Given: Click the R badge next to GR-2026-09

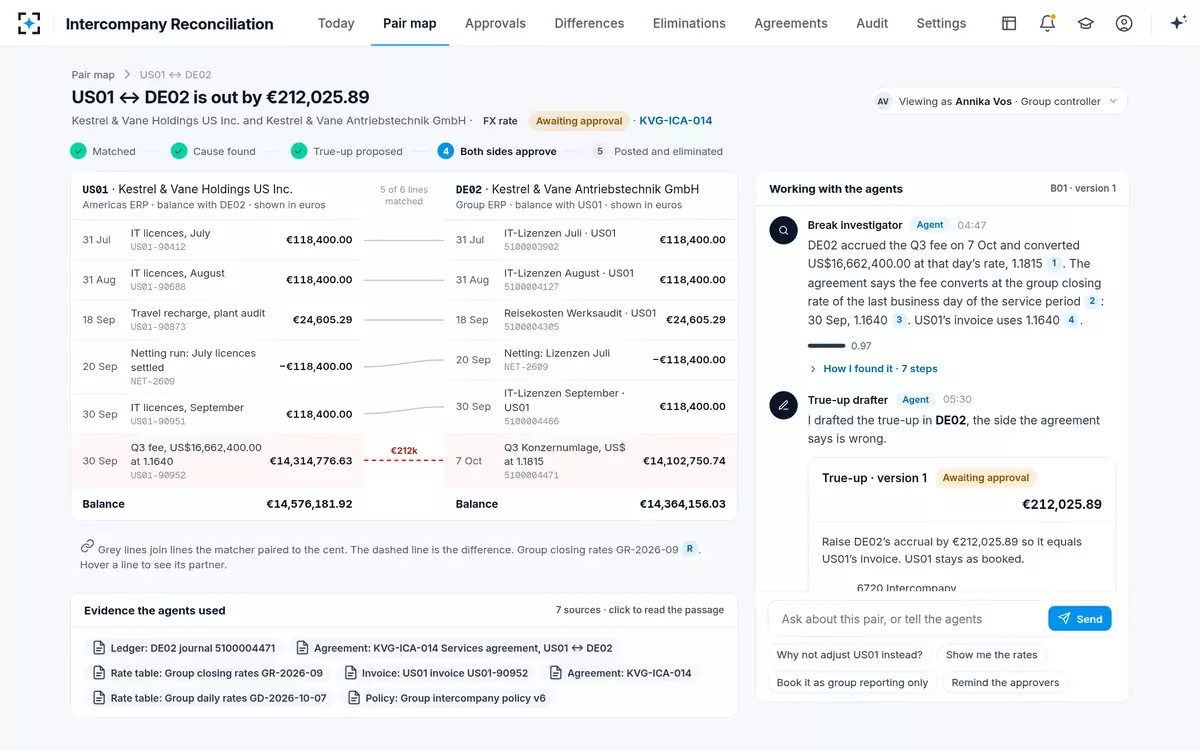Looking at the screenshot, I should [x=690, y=549].
